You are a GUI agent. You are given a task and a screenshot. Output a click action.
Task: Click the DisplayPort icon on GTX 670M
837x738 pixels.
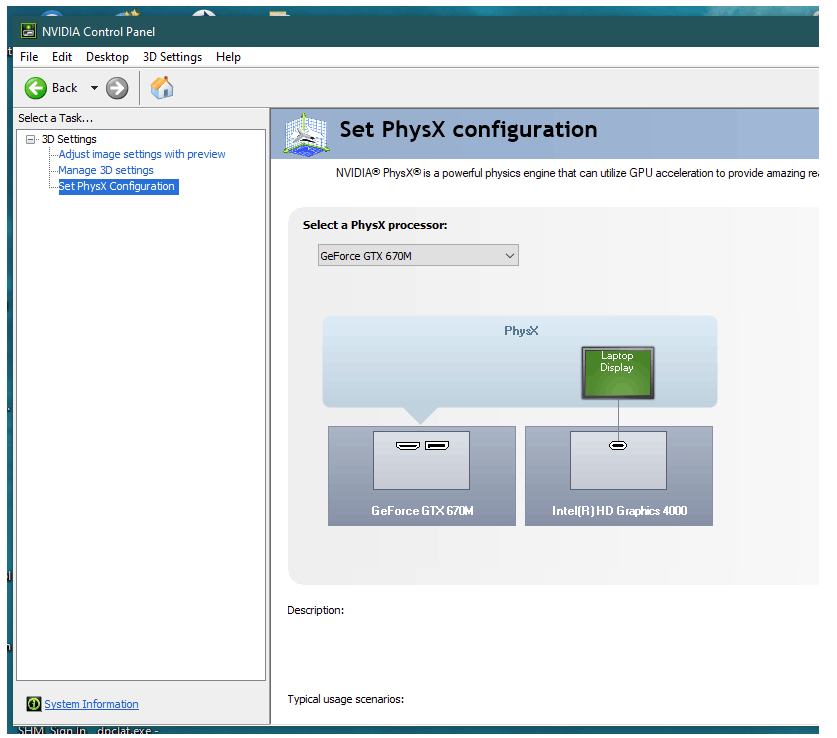[x=437, y=446]
